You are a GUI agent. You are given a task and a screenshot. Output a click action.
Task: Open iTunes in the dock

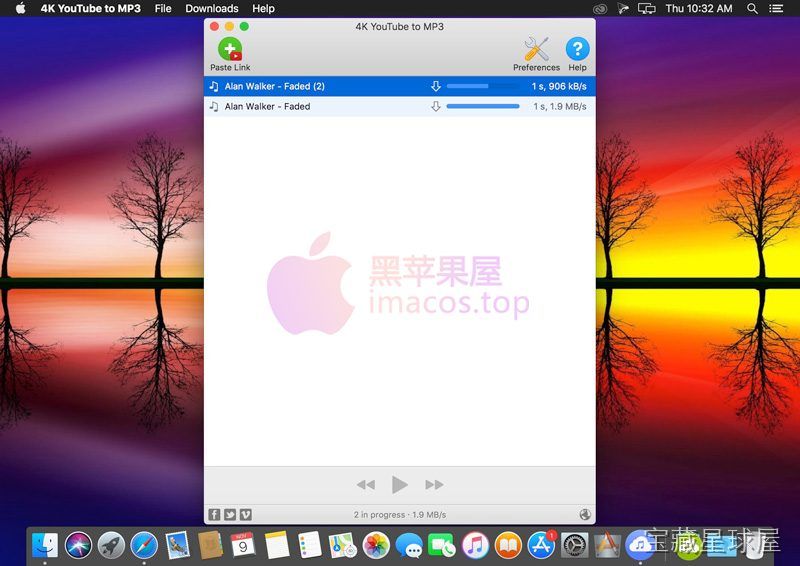475,545
